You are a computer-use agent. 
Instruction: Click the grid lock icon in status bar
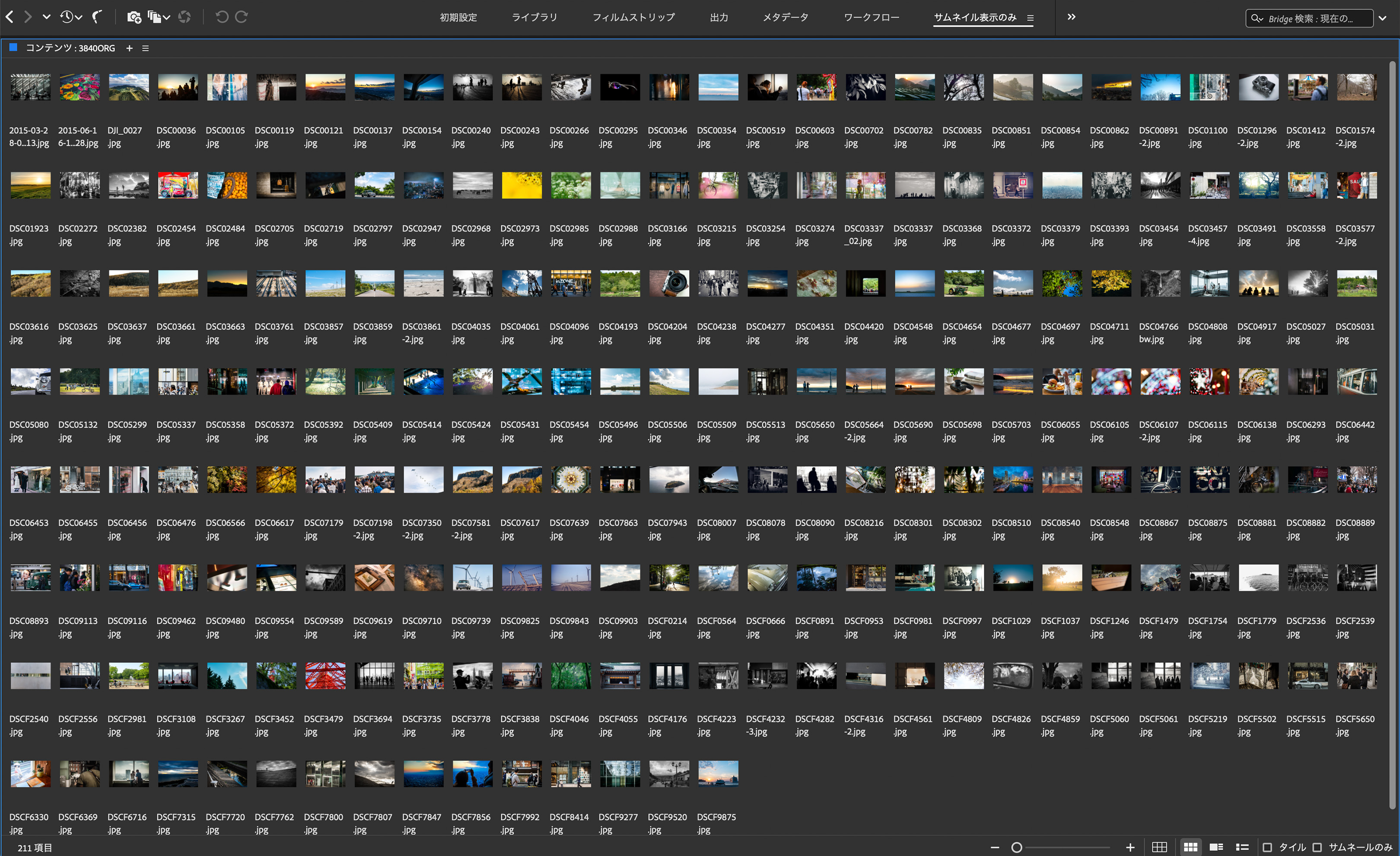[x=1159, y=847]
